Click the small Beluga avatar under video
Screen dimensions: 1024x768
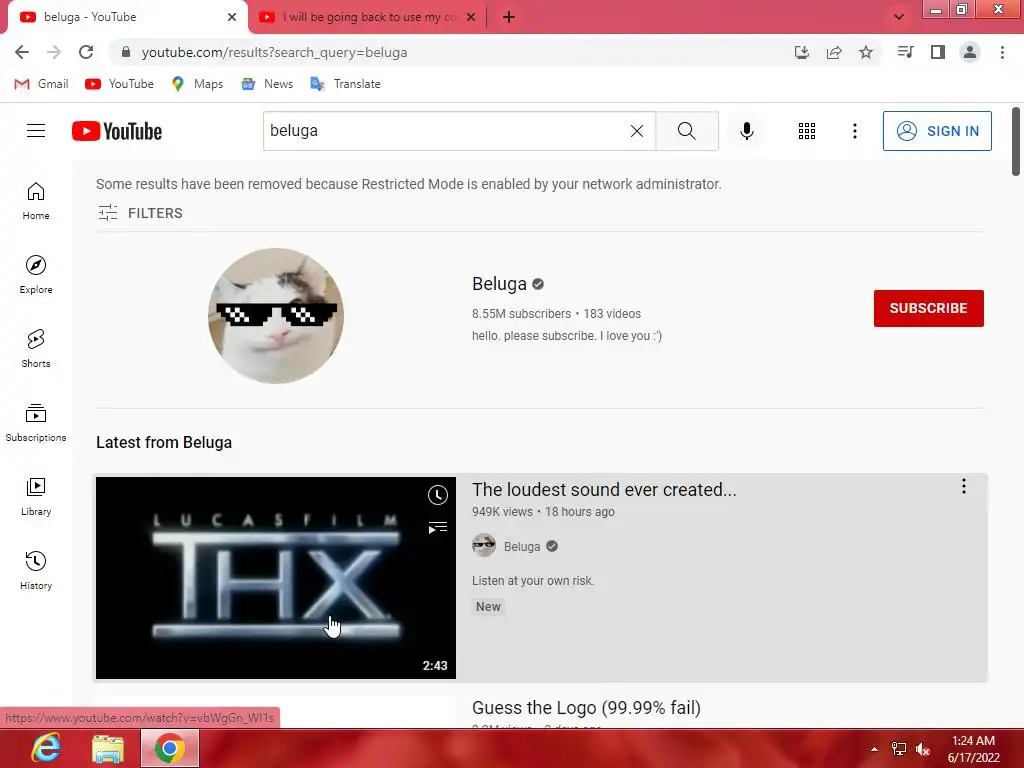[x=484, y=545]
